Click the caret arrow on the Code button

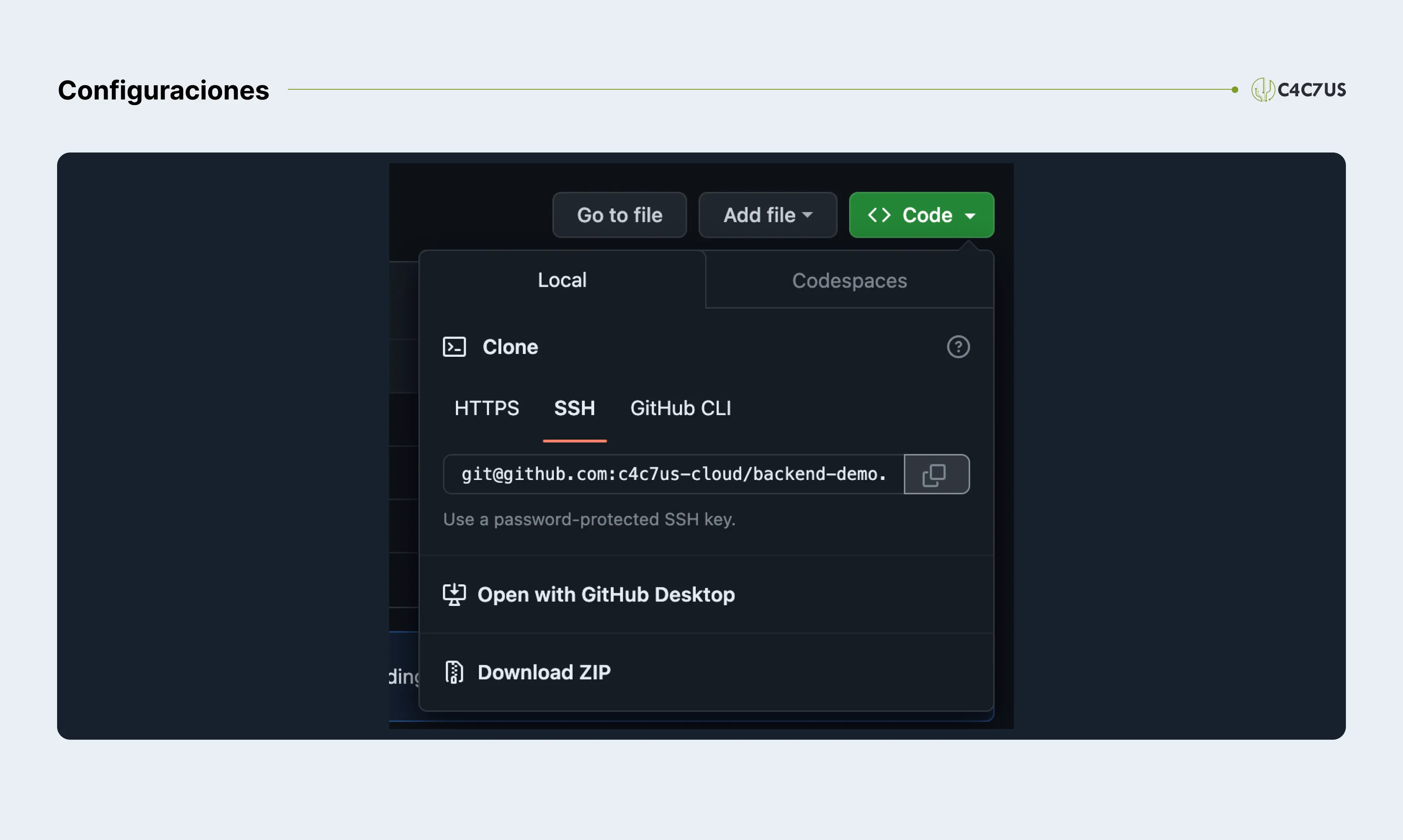tap(970, 216)
